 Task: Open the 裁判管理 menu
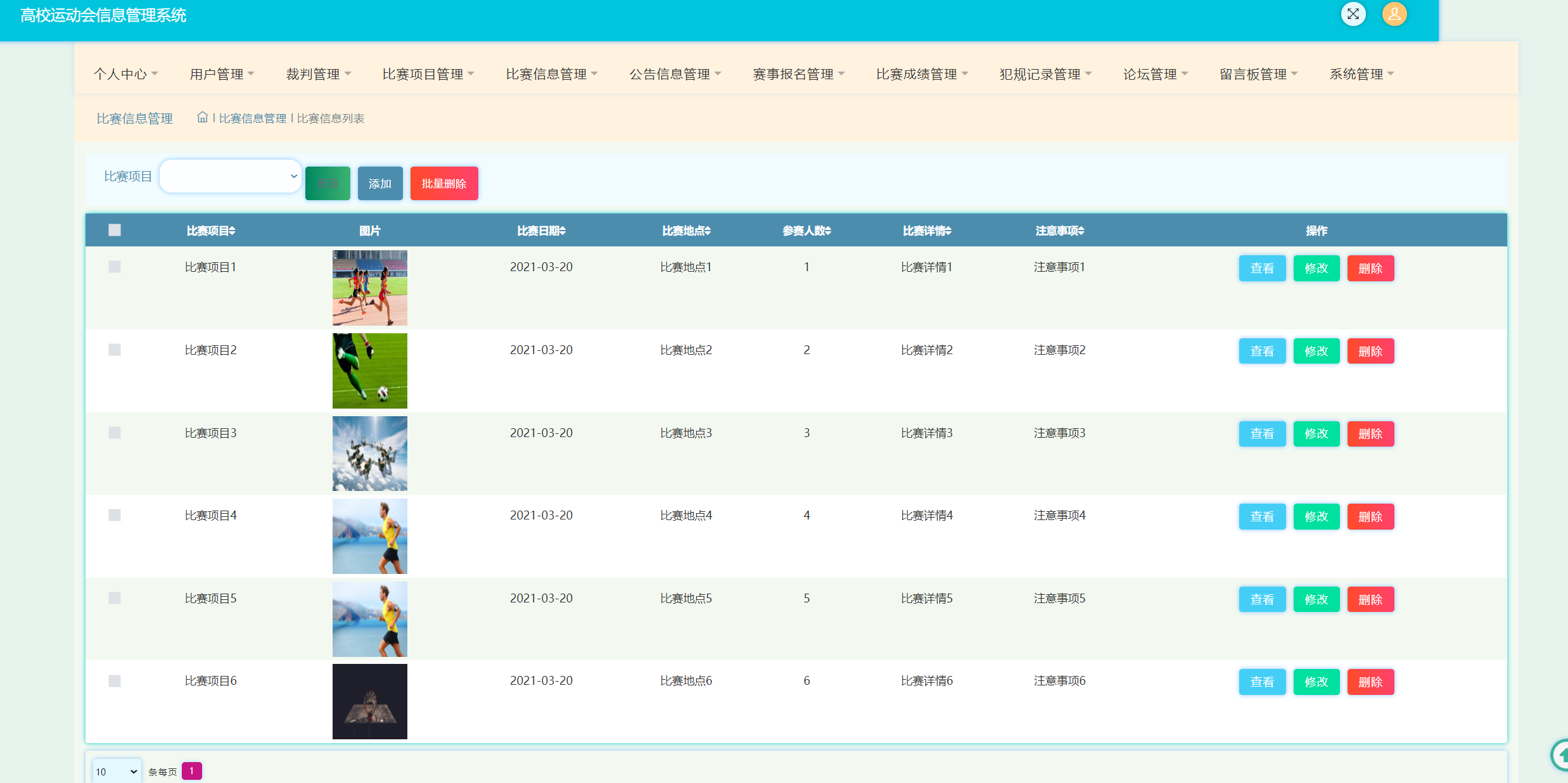pos(318,74)
